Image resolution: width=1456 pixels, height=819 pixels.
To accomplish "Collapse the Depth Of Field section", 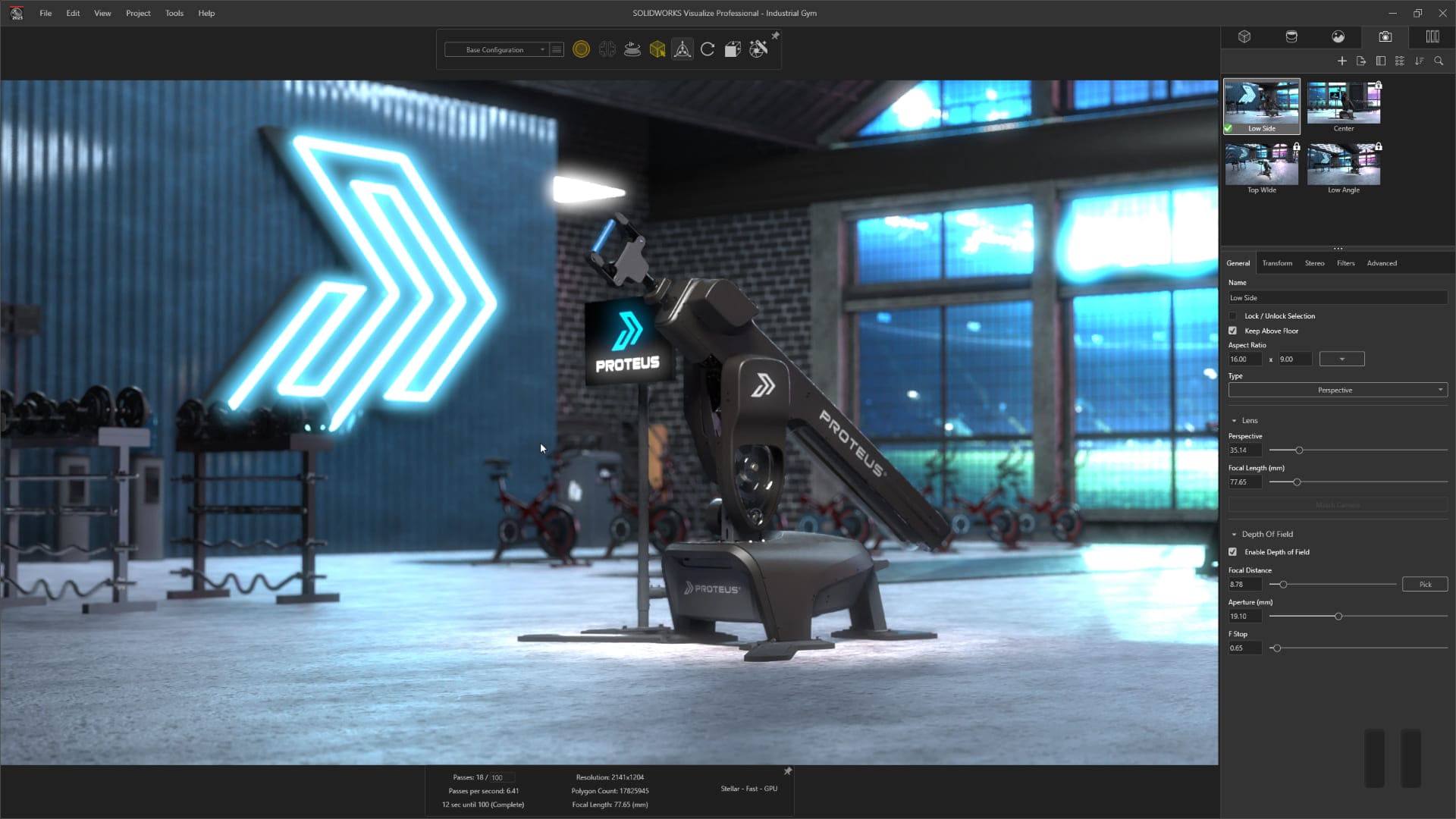I will pos(1234,535).
